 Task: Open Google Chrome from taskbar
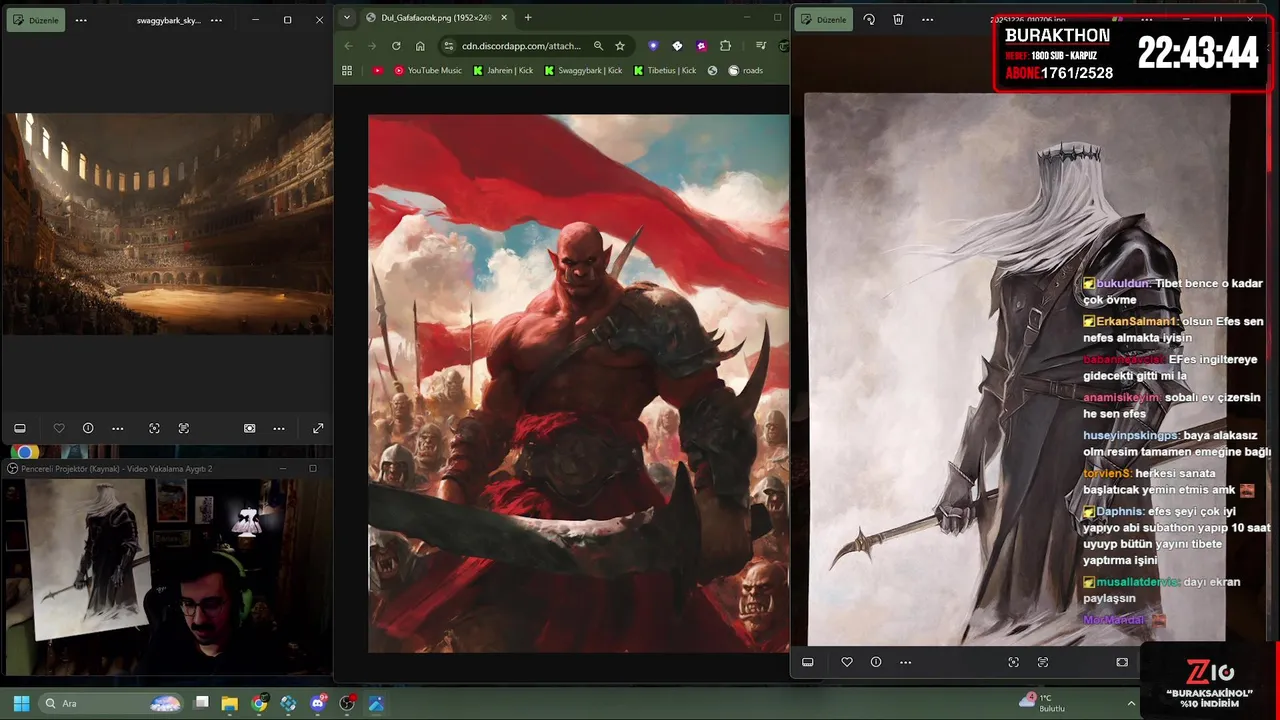259,703
